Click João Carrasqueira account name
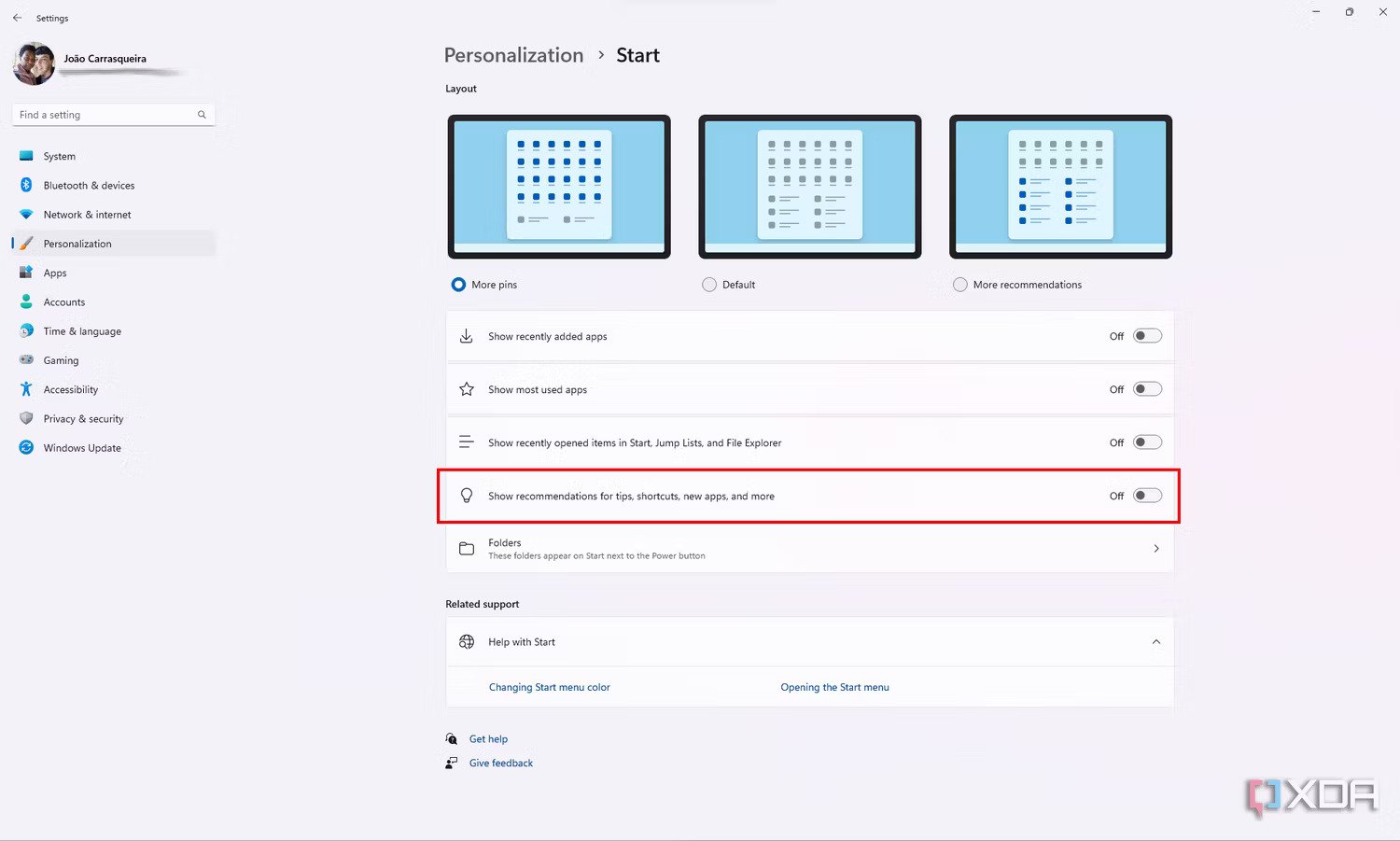Screen dimensions: 1400x841 [x=105, y=59]
